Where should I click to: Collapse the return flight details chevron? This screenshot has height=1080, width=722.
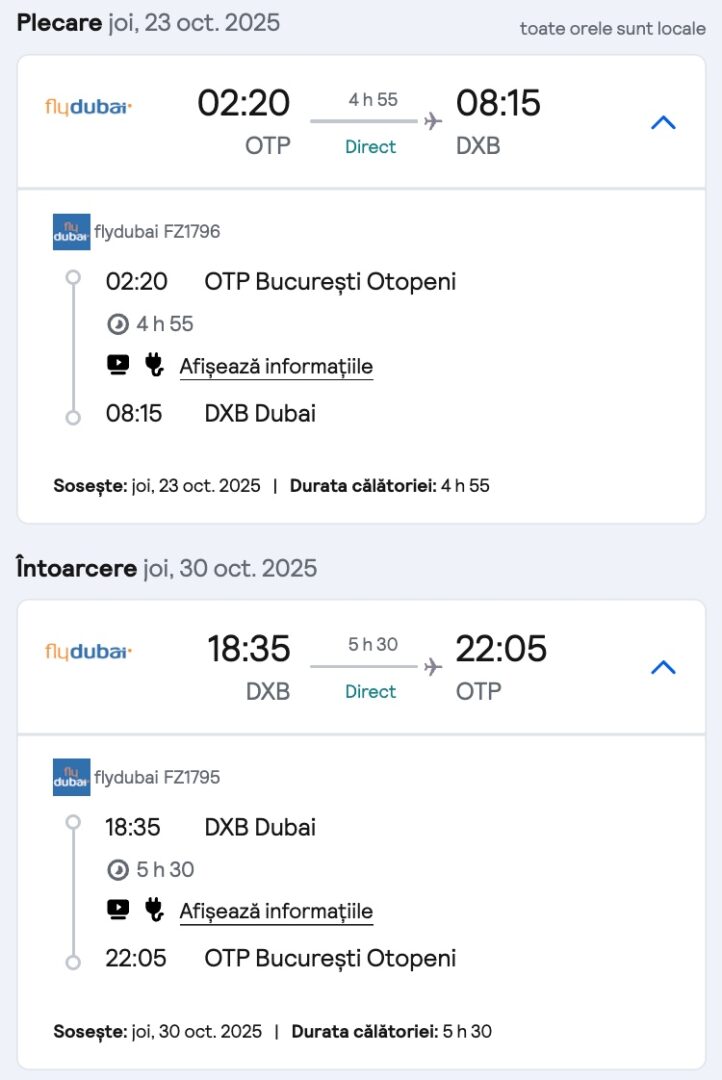point(663,668)
